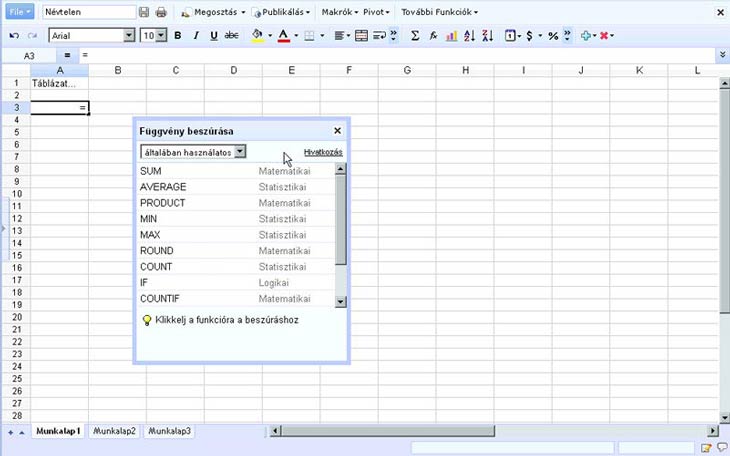Click the undo arrow icon
Viewport: 730px width, 456px height.
point(14,36)
